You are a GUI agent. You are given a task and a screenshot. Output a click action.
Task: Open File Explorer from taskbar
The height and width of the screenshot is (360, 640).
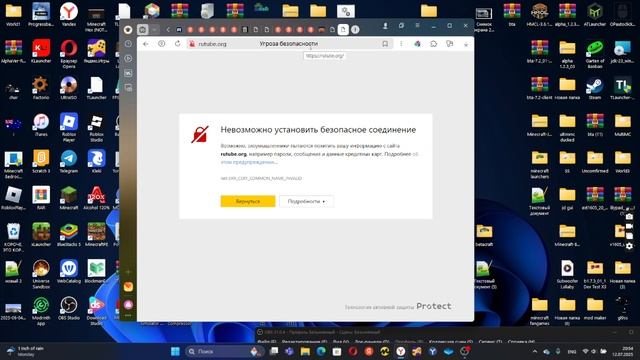point(305,351)
